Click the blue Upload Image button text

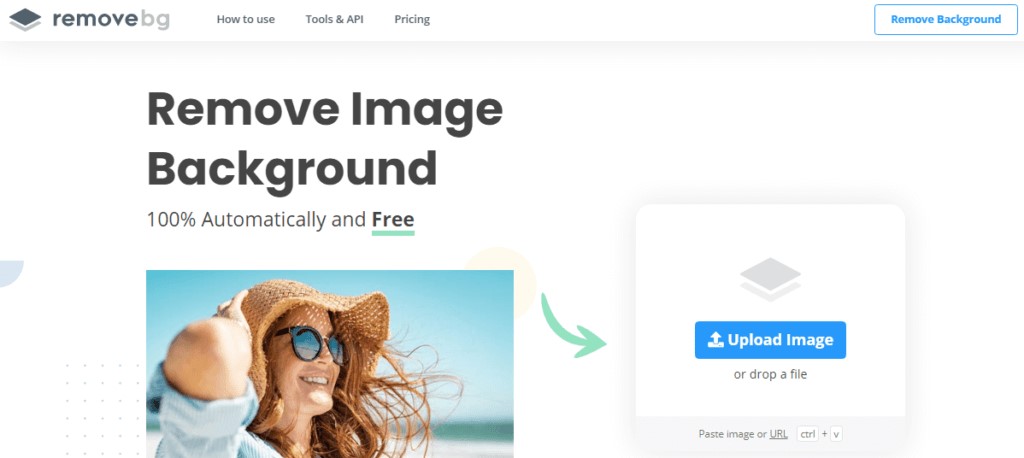point(780,340)
